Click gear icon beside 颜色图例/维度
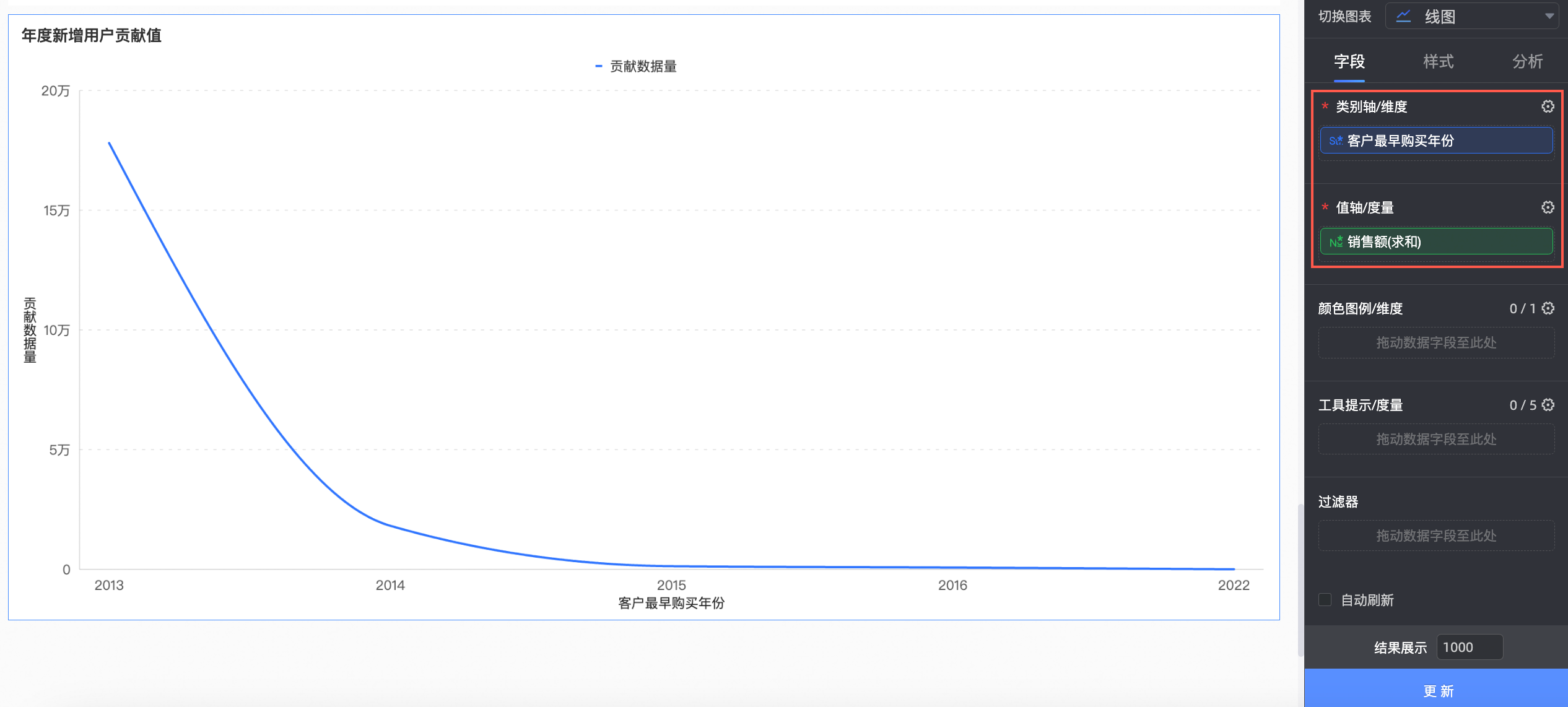The width and height of the screenshot is (1568, 707). coord(1548,308)
